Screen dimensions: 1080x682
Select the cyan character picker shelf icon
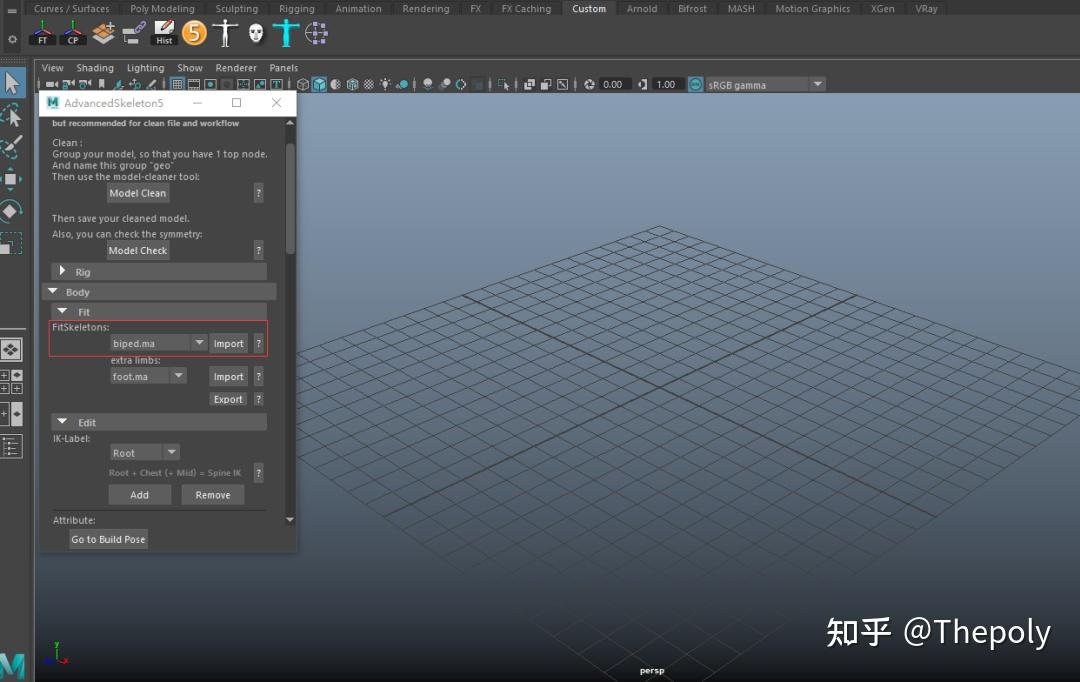[285, 33]
